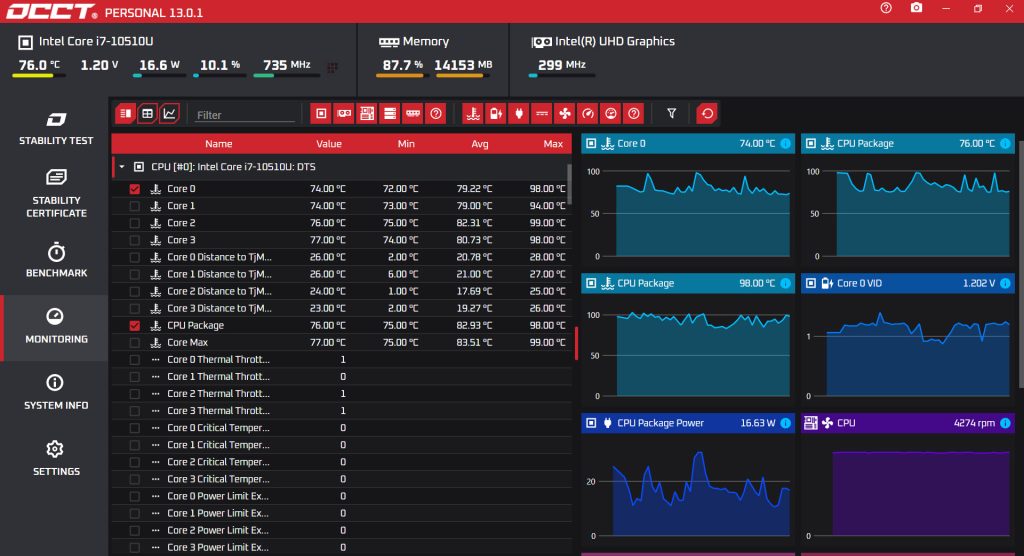Screen dimensions: 1024x556
Task: Open info for the 76.00 °C CPU Package graph
Action: pyautogui.click(x=1005, y=144)
